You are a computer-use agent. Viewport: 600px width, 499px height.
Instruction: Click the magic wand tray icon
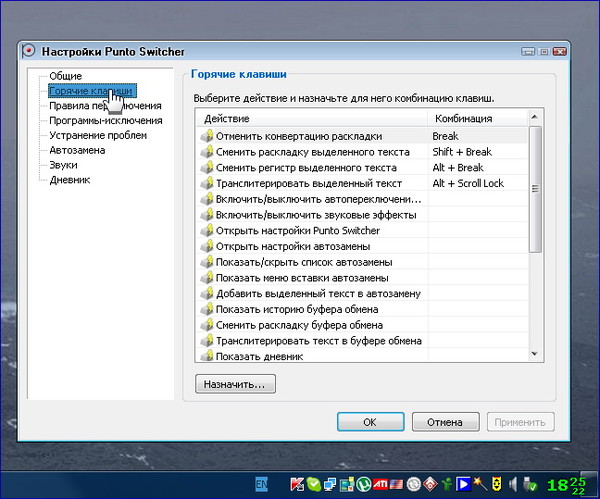point(480,484)
